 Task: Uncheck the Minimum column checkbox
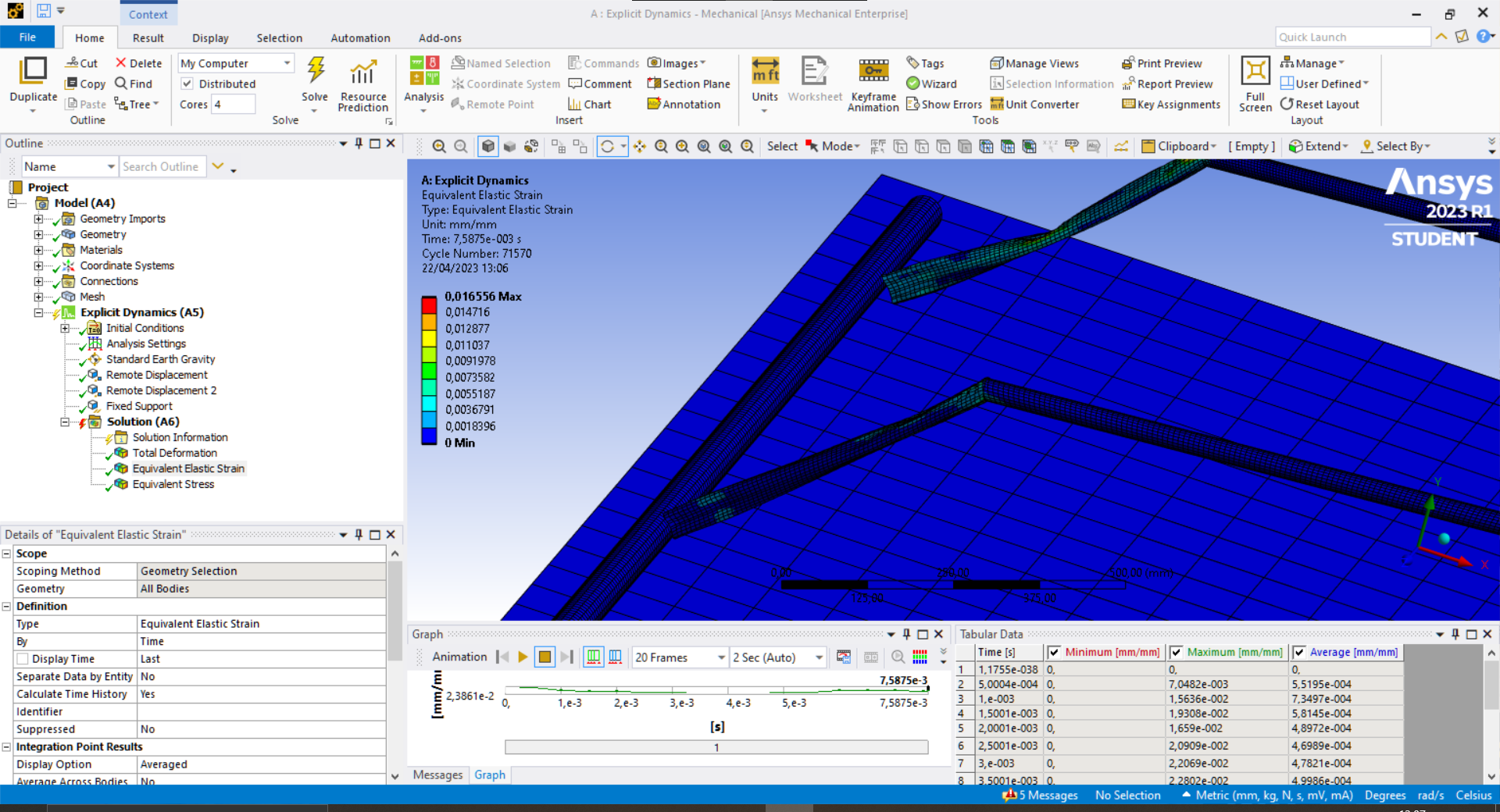1054,653
